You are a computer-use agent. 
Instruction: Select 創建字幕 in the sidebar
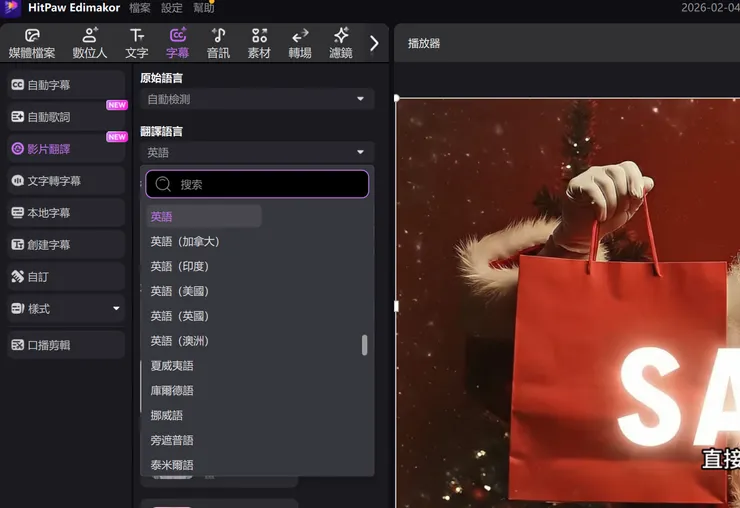click(x=66, y=245)
